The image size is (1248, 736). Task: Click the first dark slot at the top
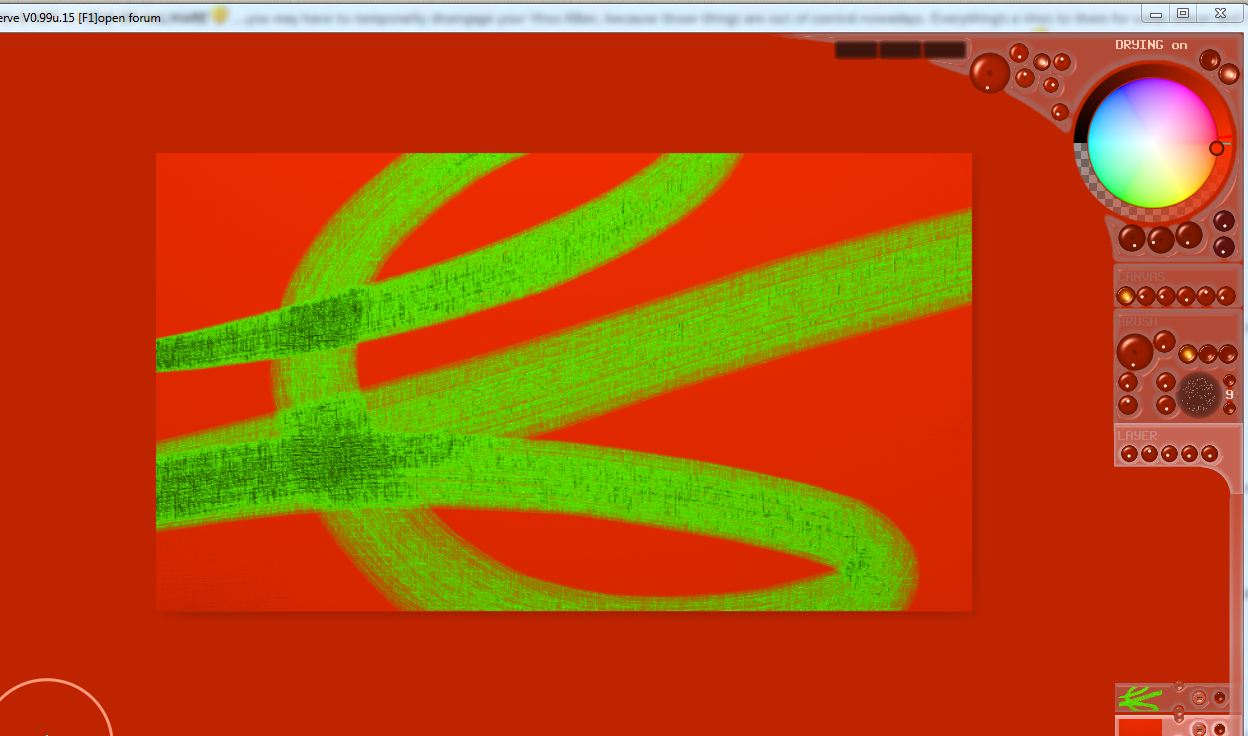point(856,50)
